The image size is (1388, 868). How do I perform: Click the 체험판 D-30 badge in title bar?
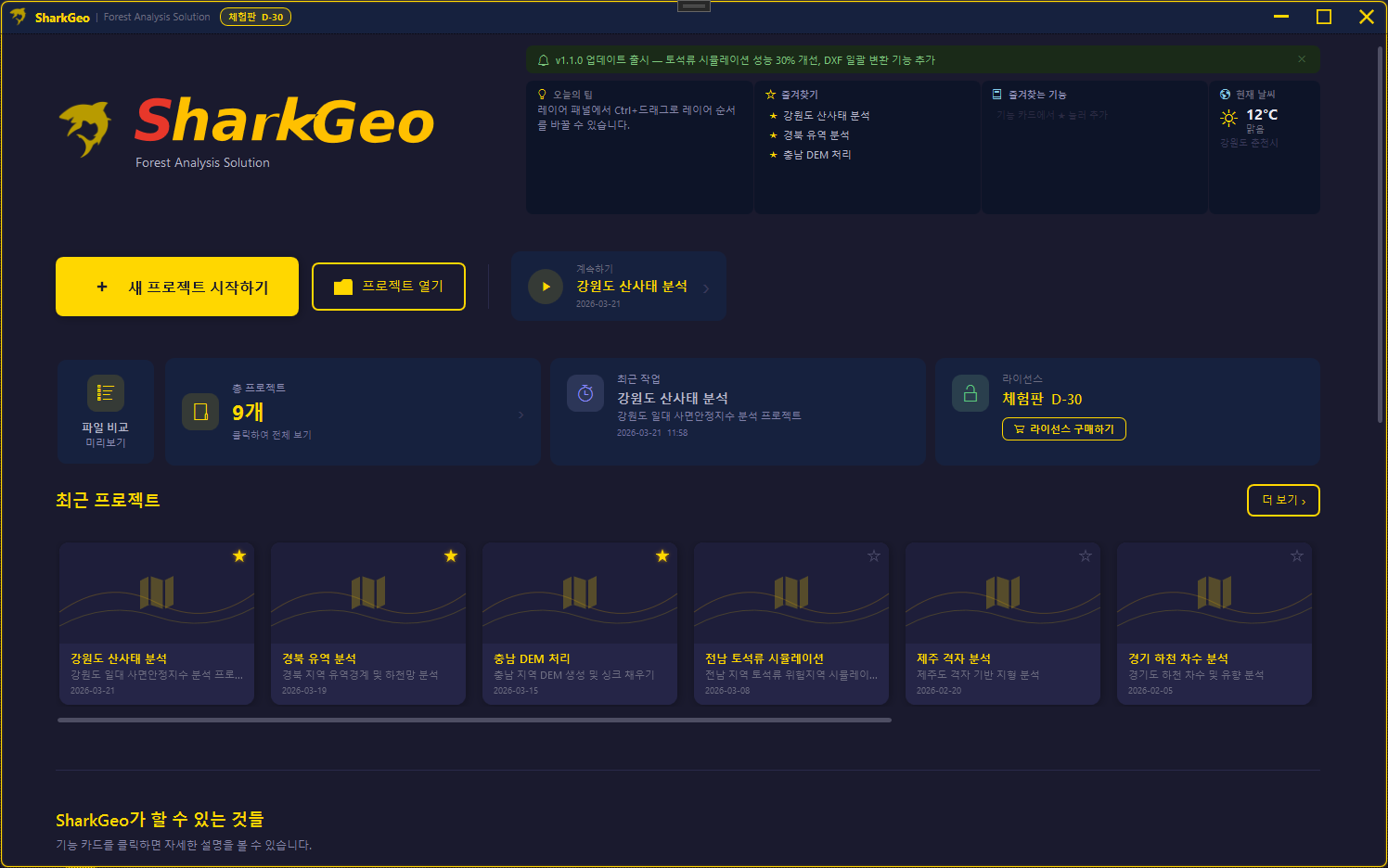[255, 17]
